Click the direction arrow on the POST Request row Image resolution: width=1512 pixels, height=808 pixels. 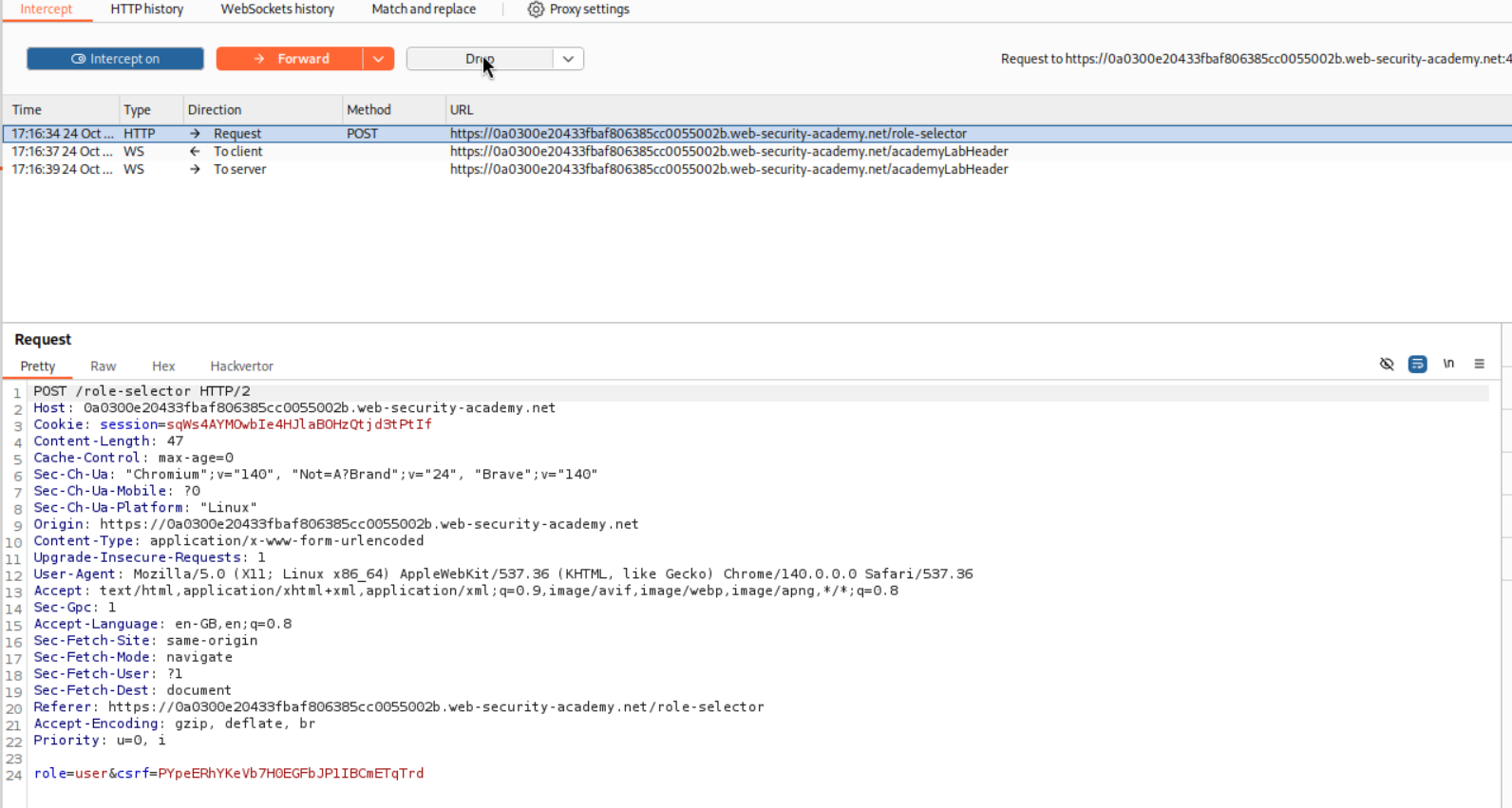pyautogui.click(x=195, y=134)
